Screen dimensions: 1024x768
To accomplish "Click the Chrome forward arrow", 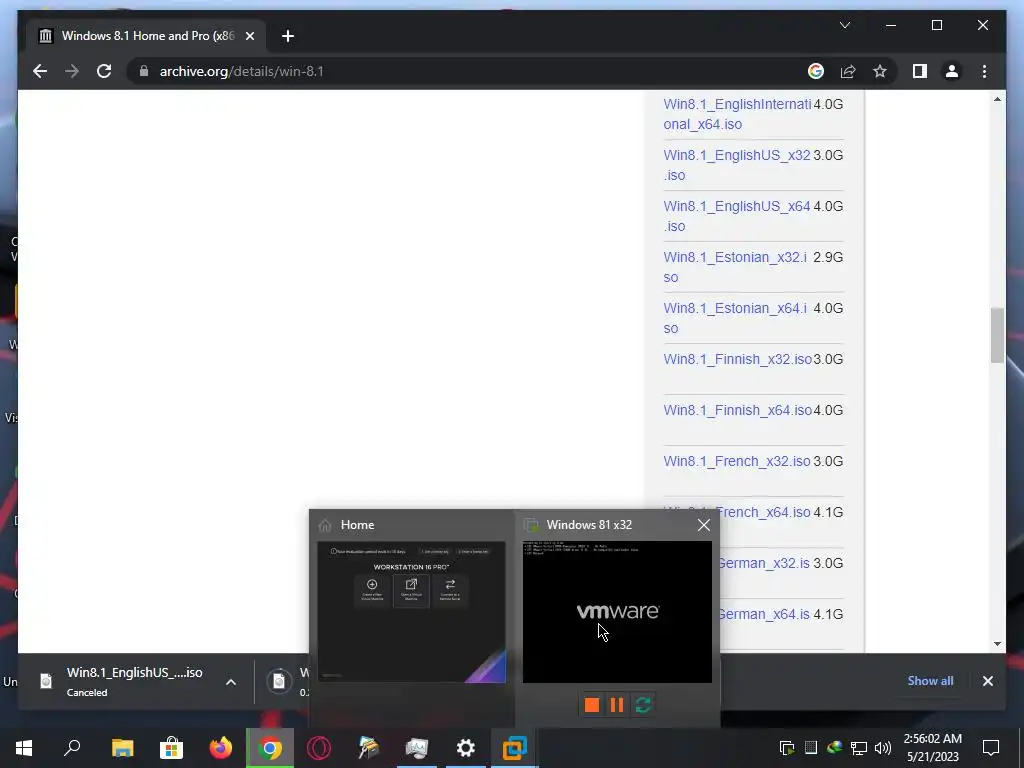I will (x=72, y=71).
